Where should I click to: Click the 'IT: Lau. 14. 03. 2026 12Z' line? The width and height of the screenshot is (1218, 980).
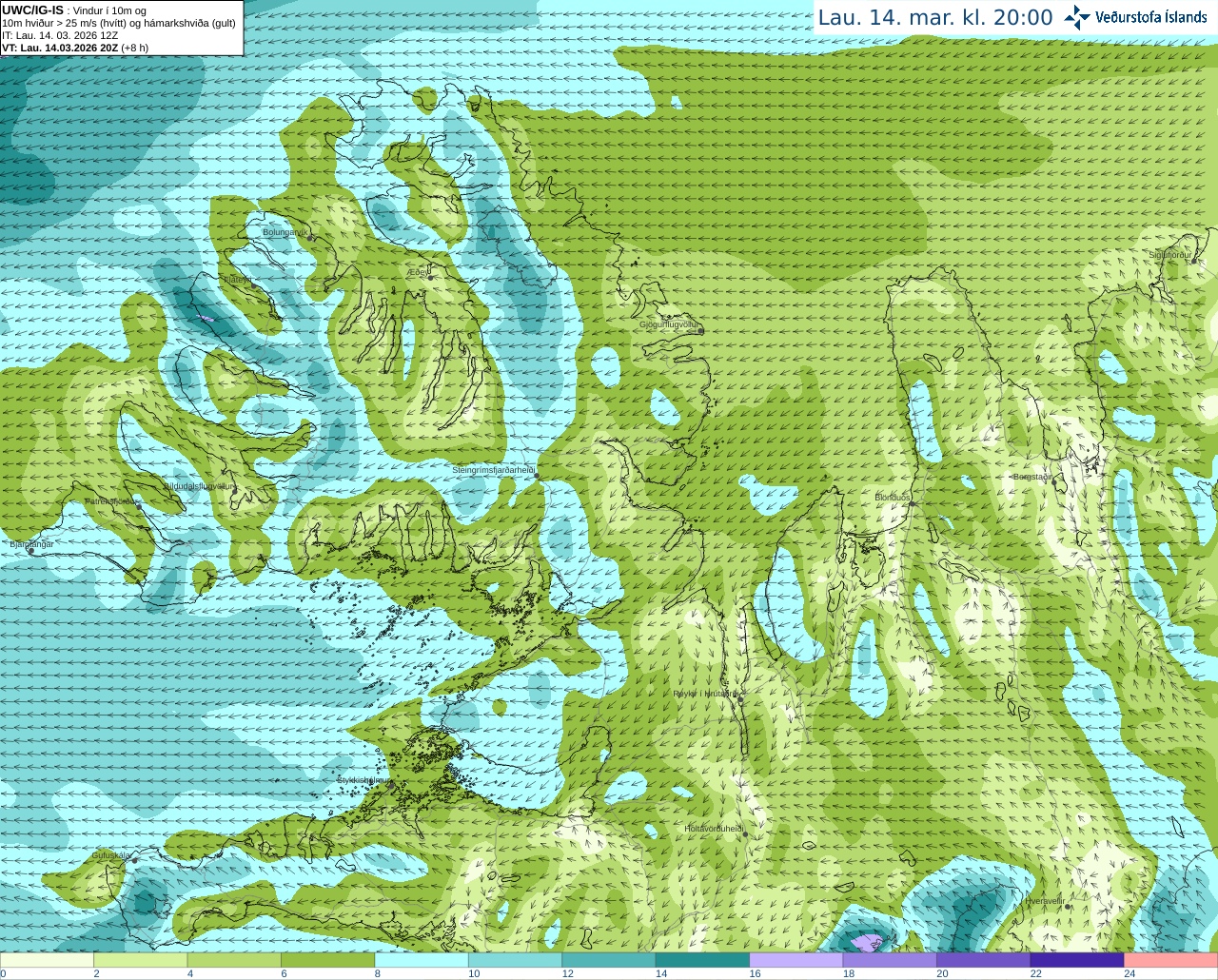click(60, 35)
